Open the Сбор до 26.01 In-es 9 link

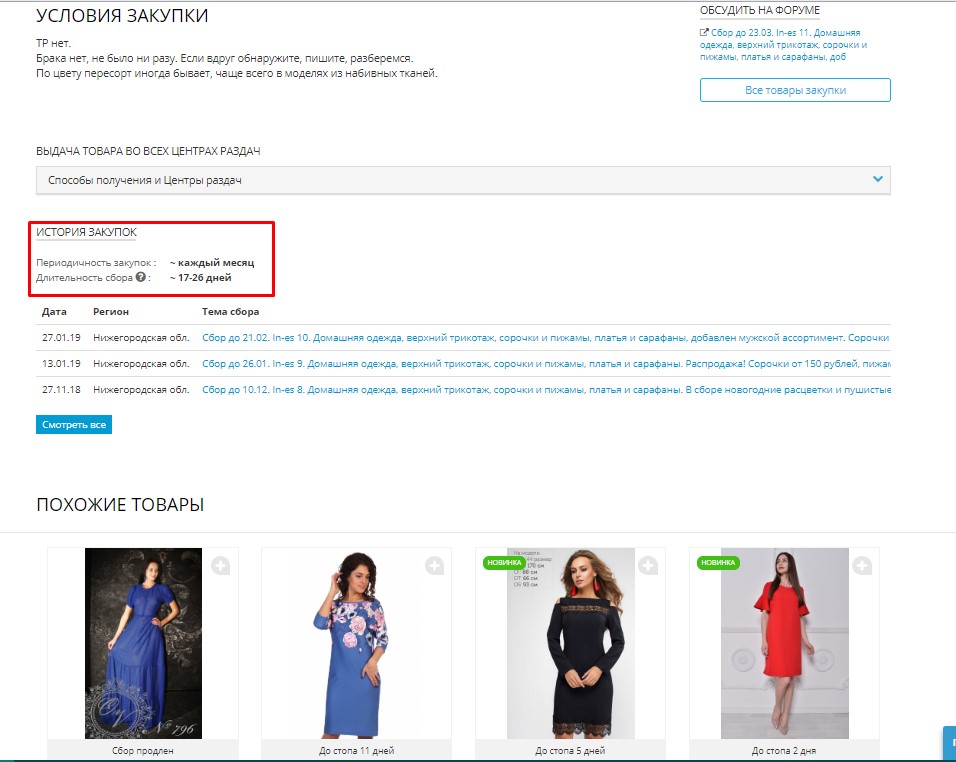coord(546,364)
